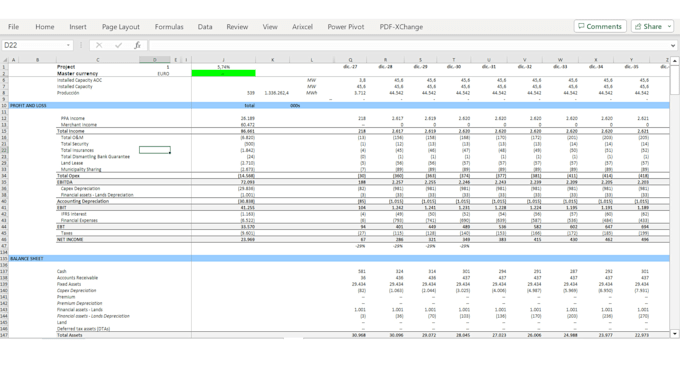Select row 10 header
This screenshot has height=383, width=680.
[x=4, y=105]
